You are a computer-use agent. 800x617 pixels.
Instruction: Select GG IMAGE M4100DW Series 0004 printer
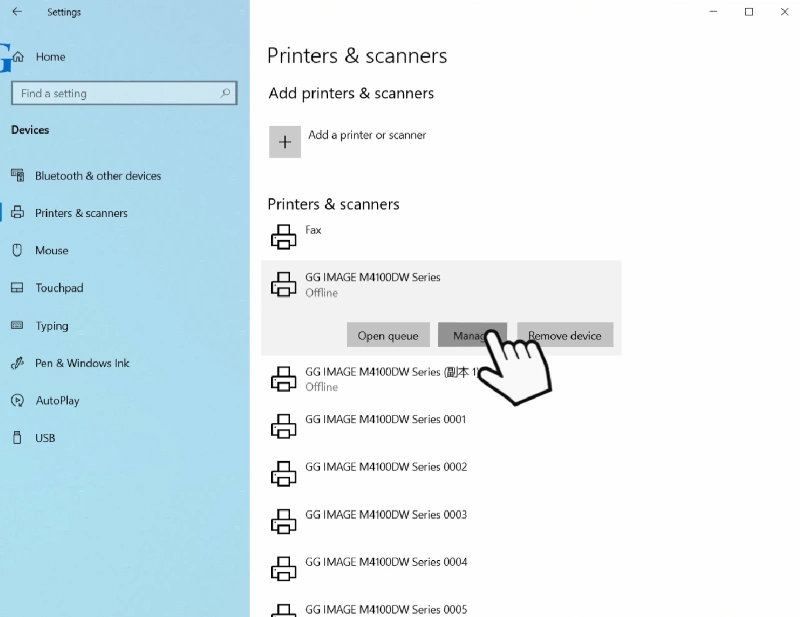[385, 562]
